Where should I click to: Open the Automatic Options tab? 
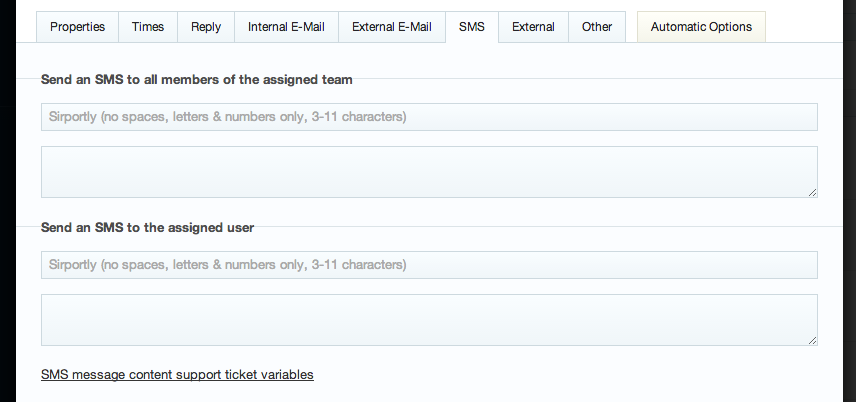pyautogui.click(x=701, y=27)
